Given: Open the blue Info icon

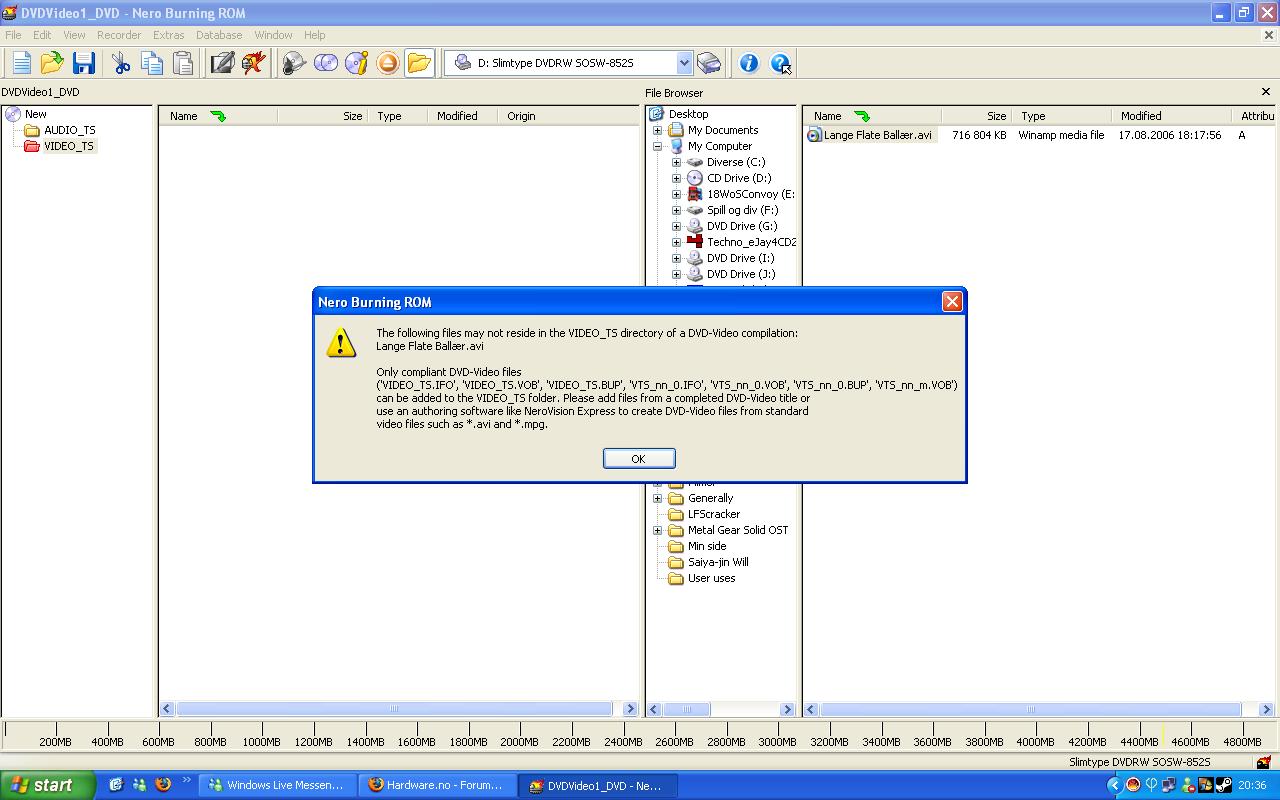Looking at the screenshot, I should [x=749, y=63].
